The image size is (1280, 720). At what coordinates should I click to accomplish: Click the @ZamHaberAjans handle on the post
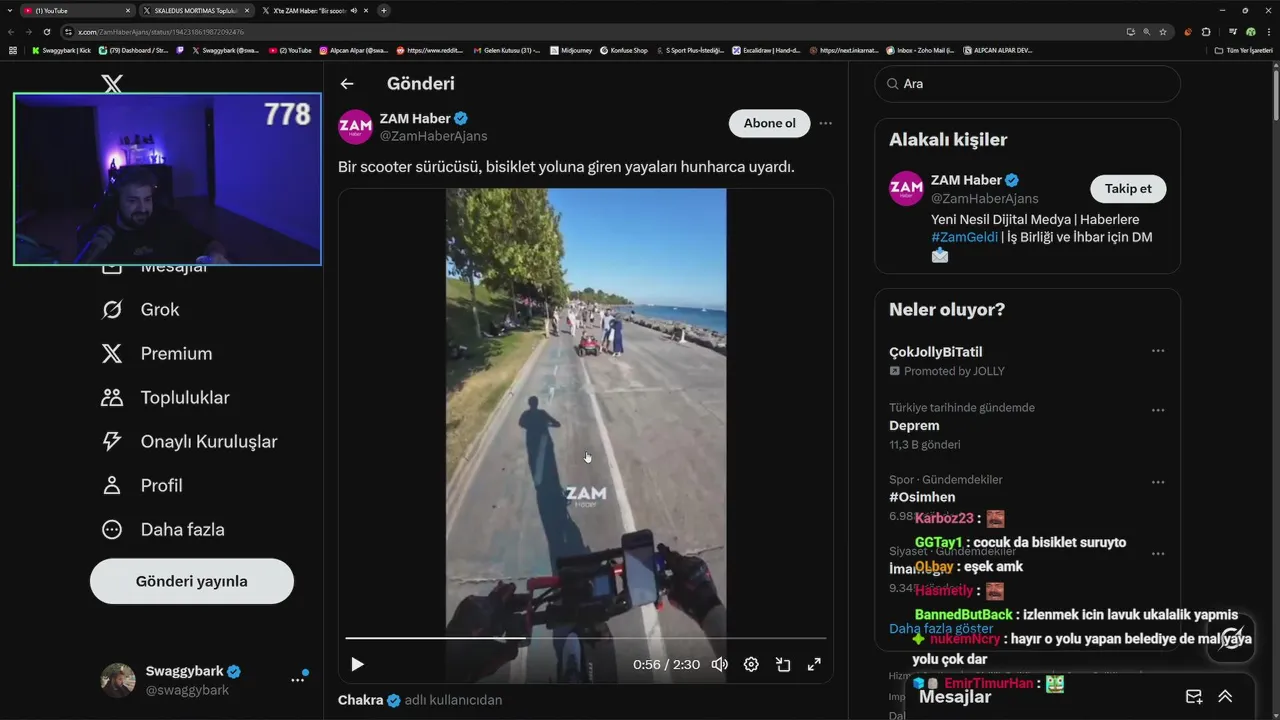(433, 136)
